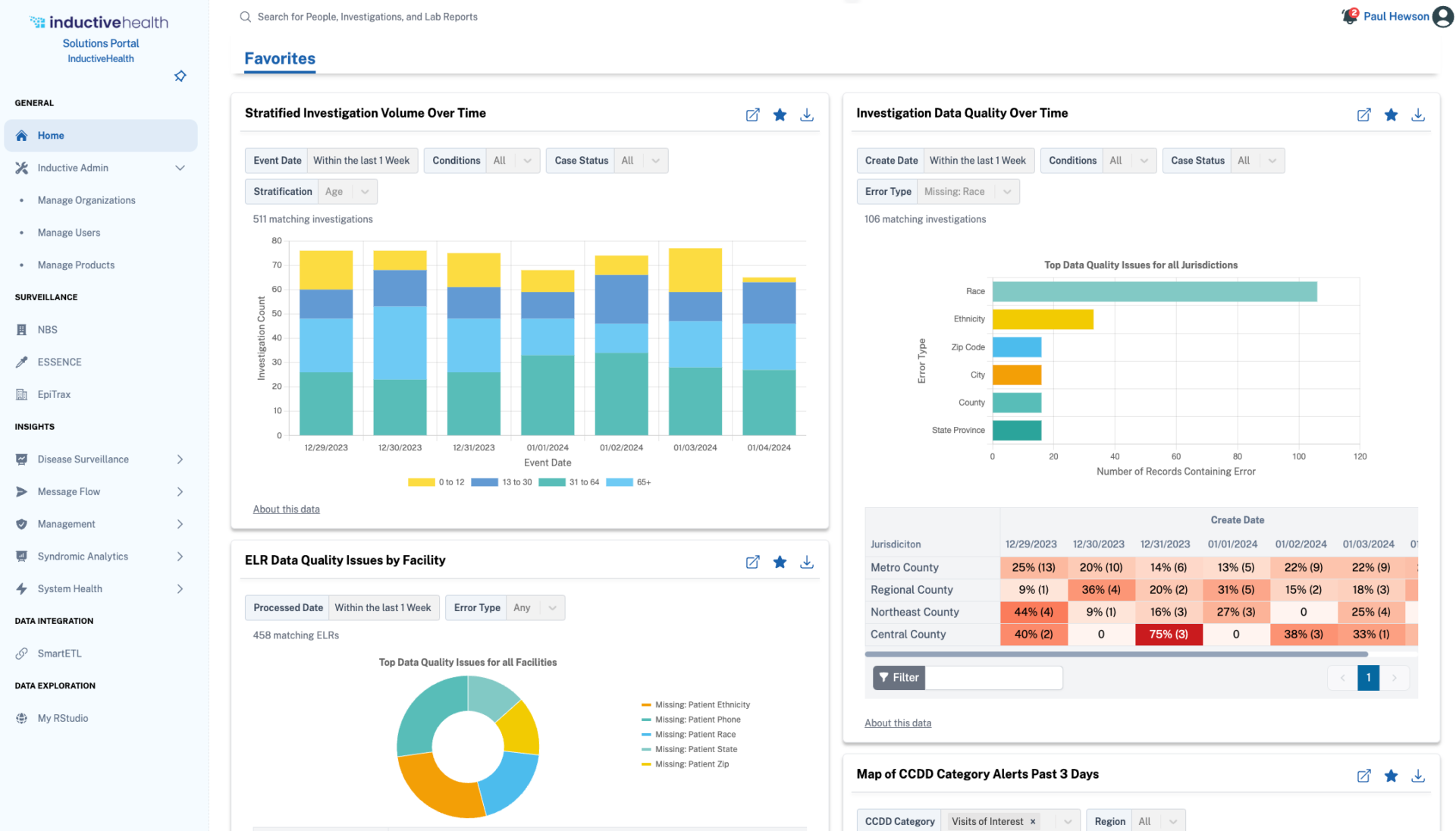Open Error Type Missing: Race dropdown
This screenshot has height=831, width=1456.
coord(968,192)
